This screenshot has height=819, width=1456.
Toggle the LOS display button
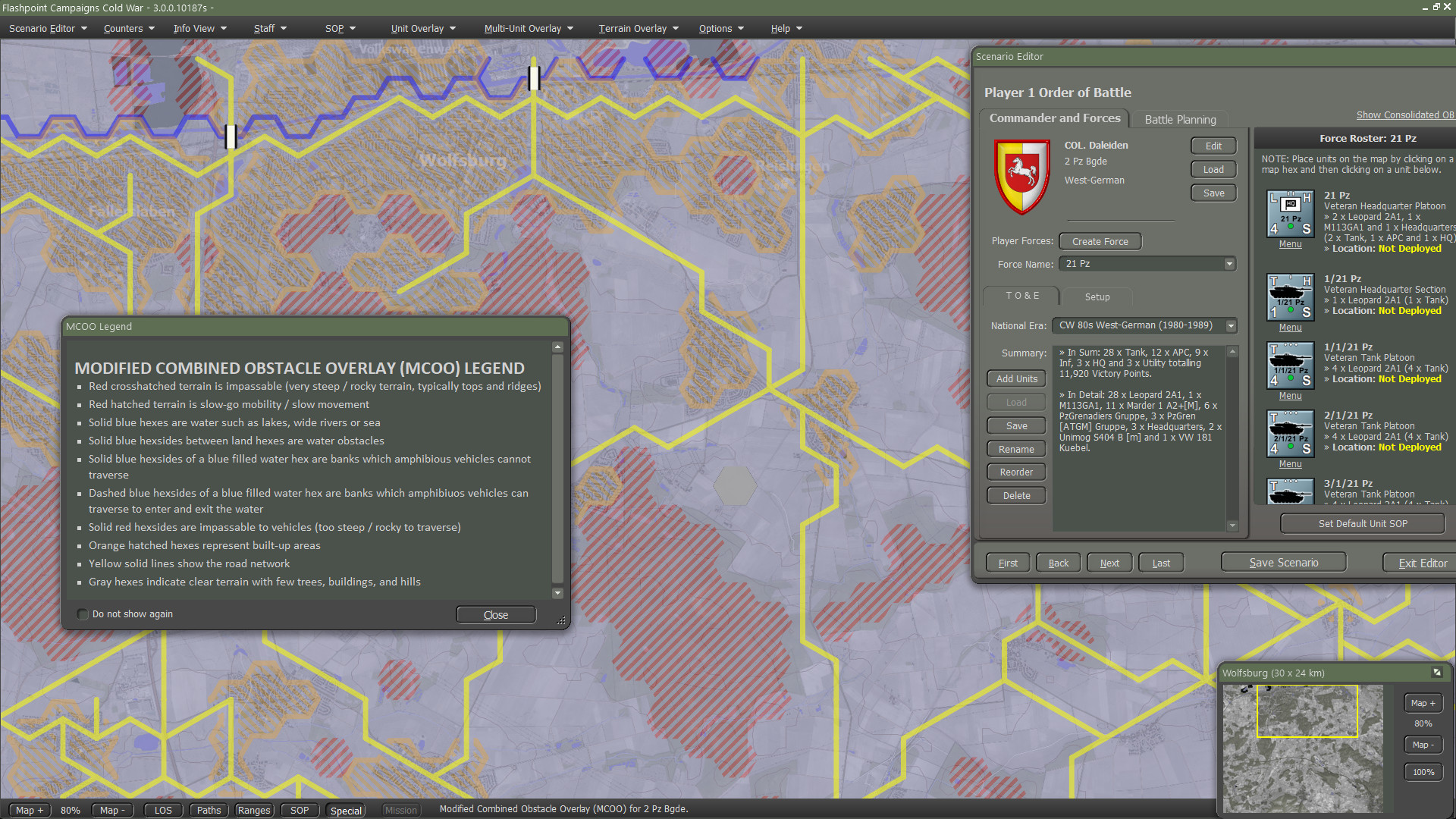tap(163, 810)
